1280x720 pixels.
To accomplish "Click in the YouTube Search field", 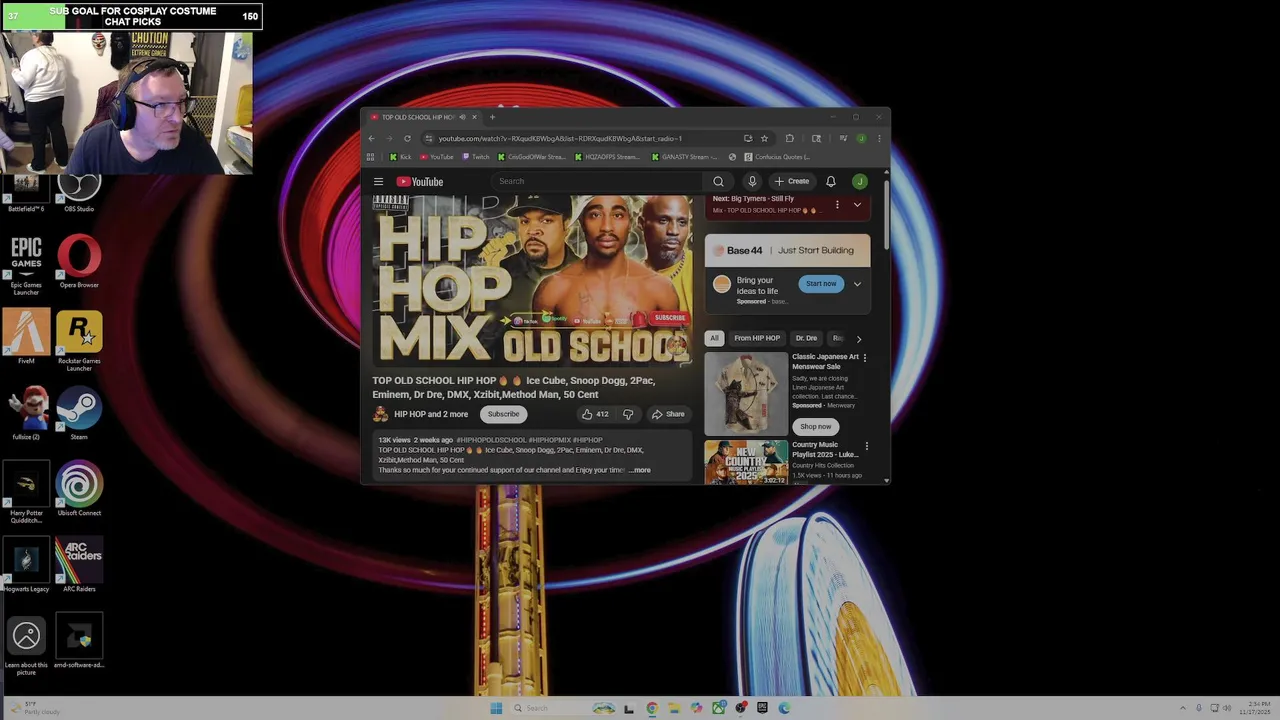I will click(597, 181).
